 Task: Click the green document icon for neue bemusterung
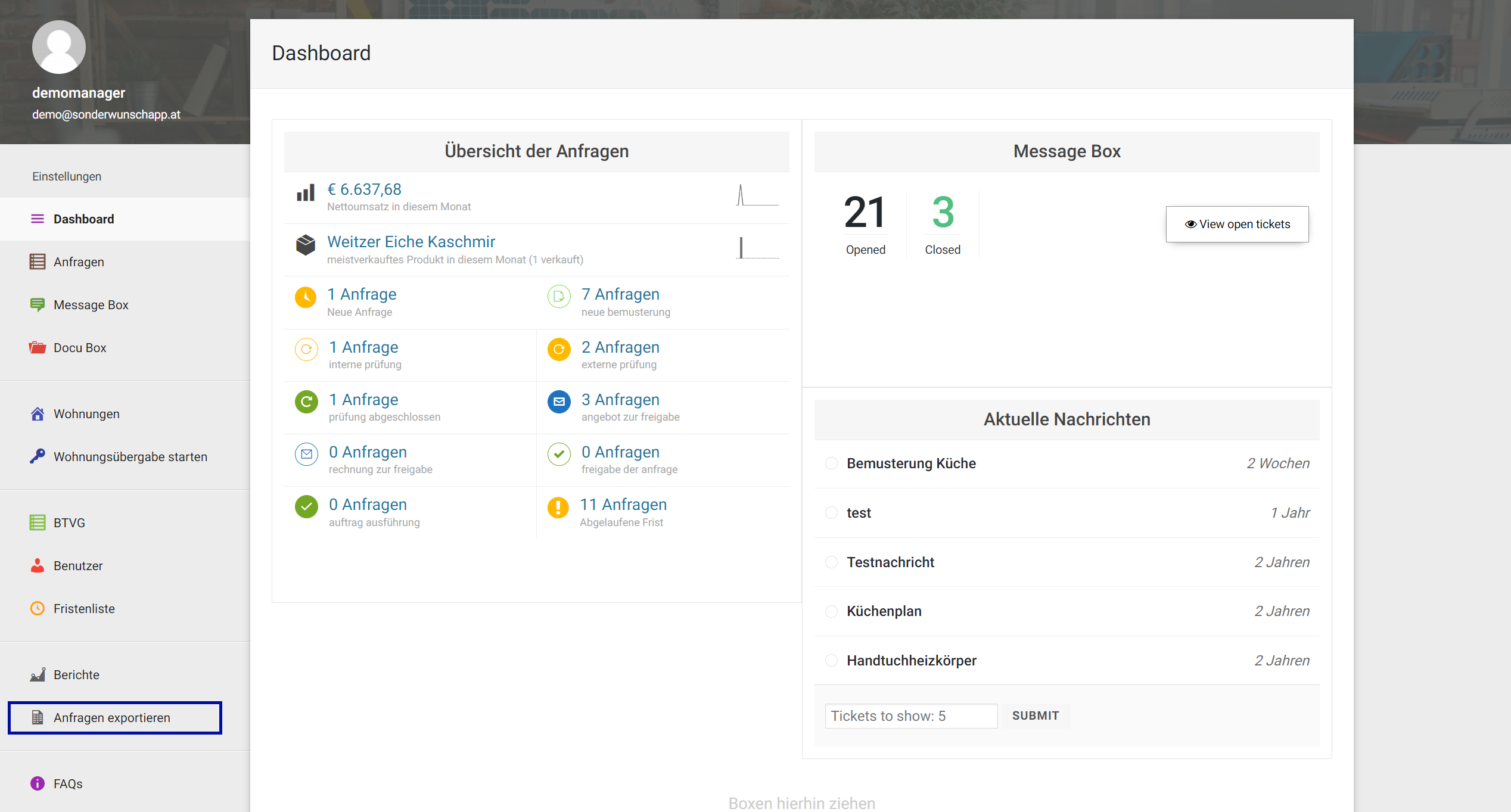point(559,297)
